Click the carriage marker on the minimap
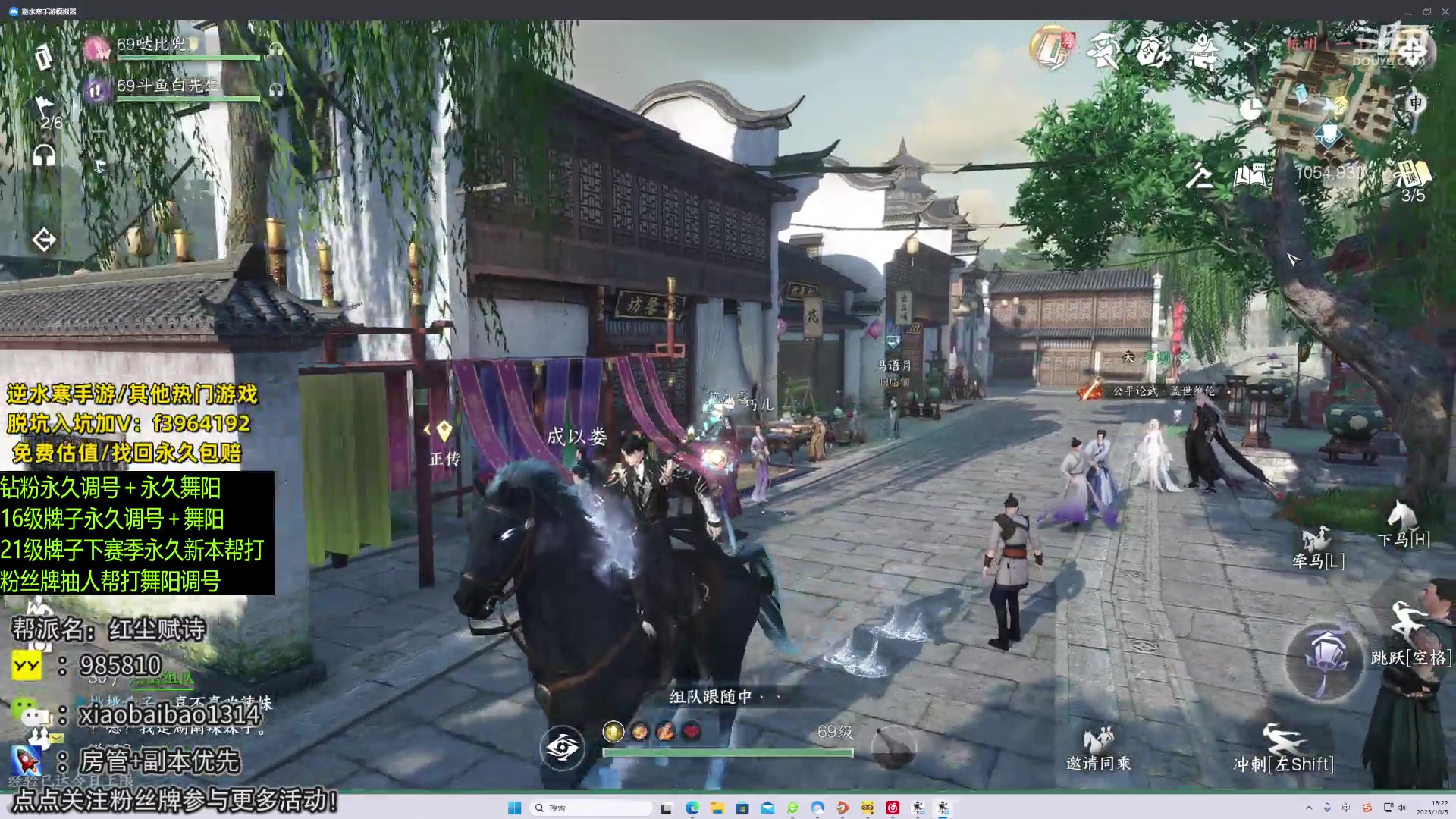 pyautogui.click(x=1328, y=136)
